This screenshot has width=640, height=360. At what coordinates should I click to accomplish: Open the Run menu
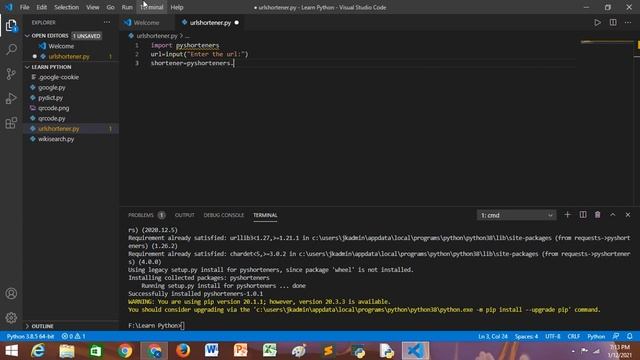(x=127, y=7)
